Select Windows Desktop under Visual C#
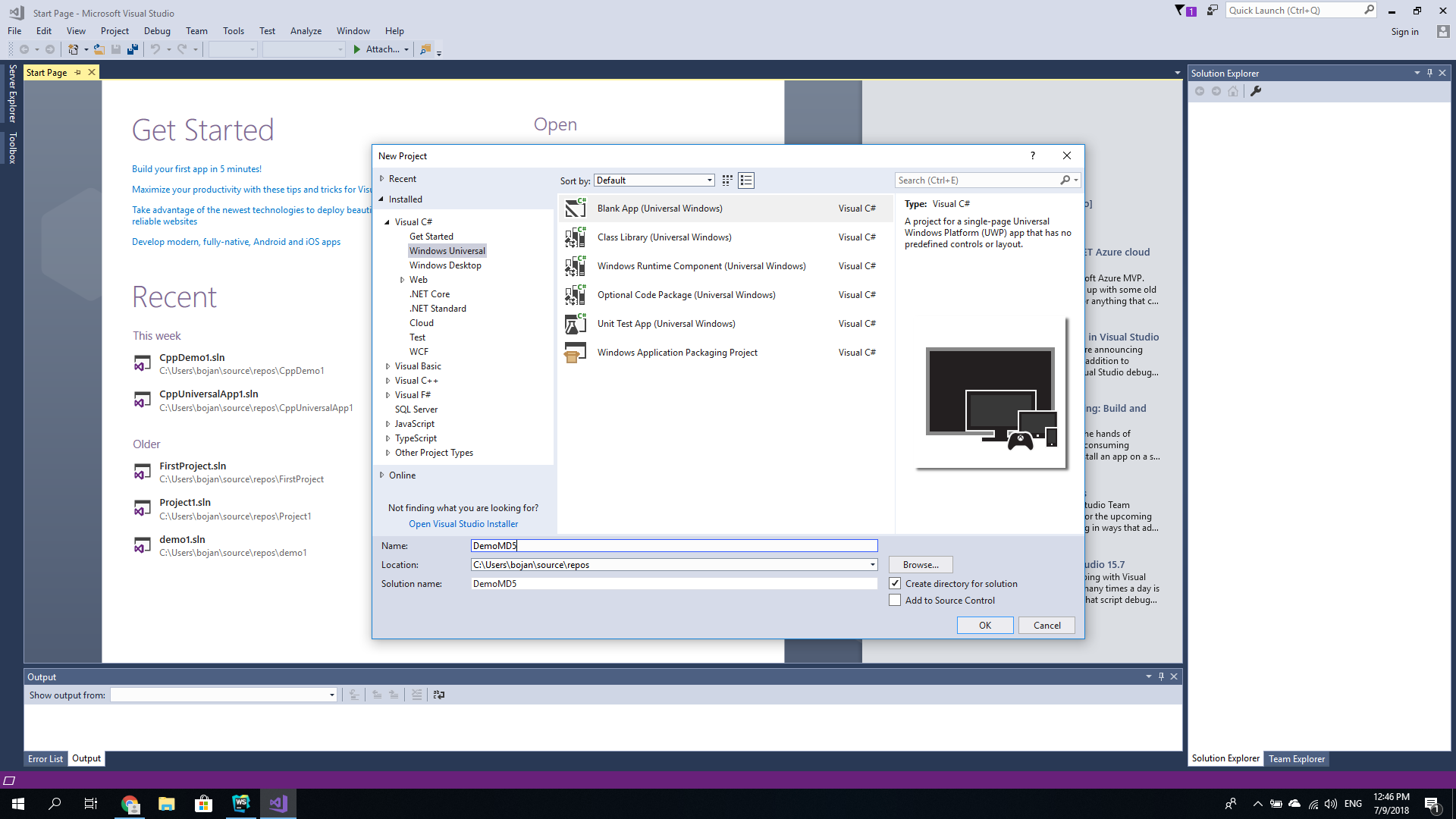 (x=445, y=265)
